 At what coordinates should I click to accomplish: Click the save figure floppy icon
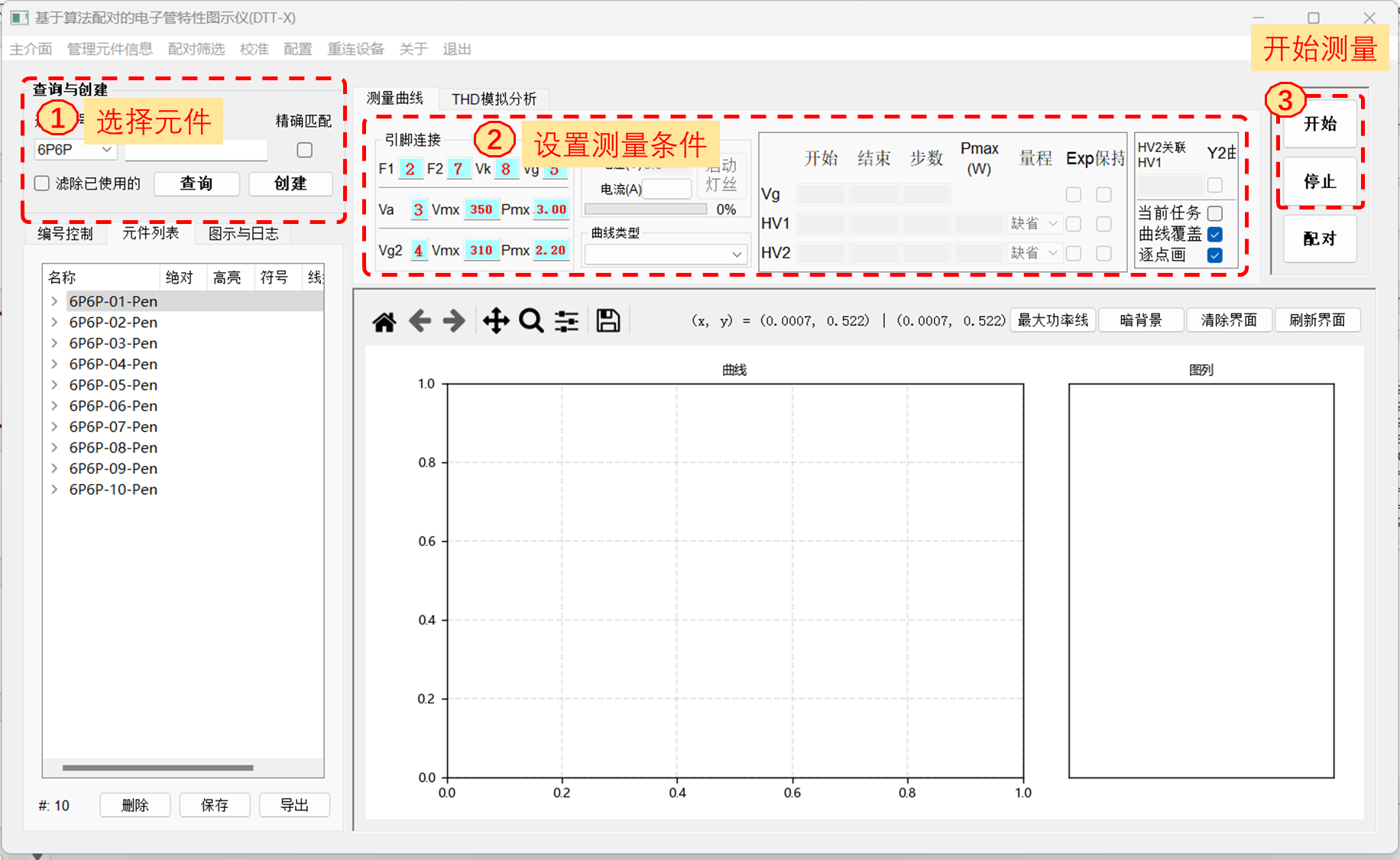click(x=608, y=321)
